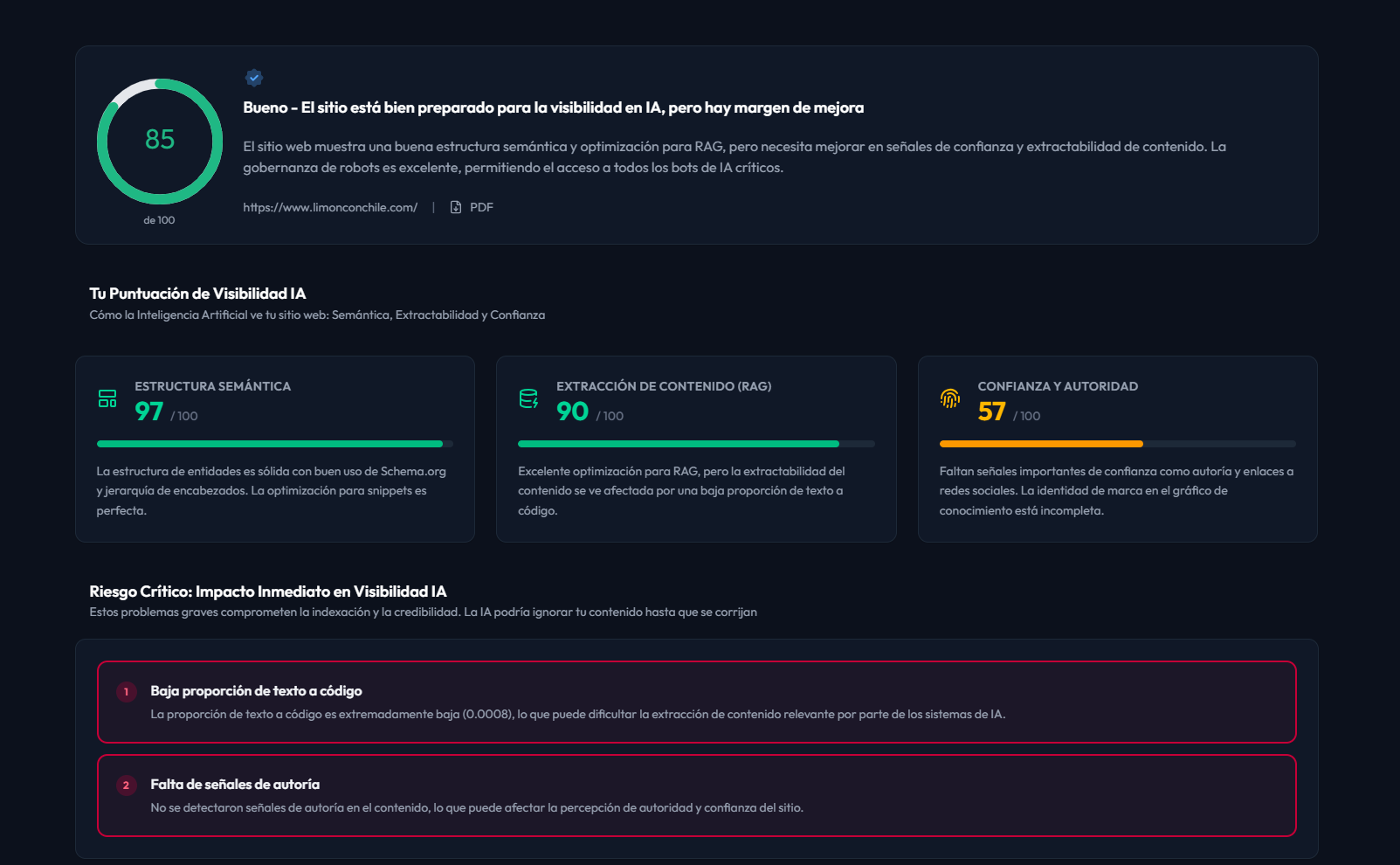Image resolution: width=1400 pixels, height=865 pixels.
Task: Click the blue verified badge icon
Action: 253,77
